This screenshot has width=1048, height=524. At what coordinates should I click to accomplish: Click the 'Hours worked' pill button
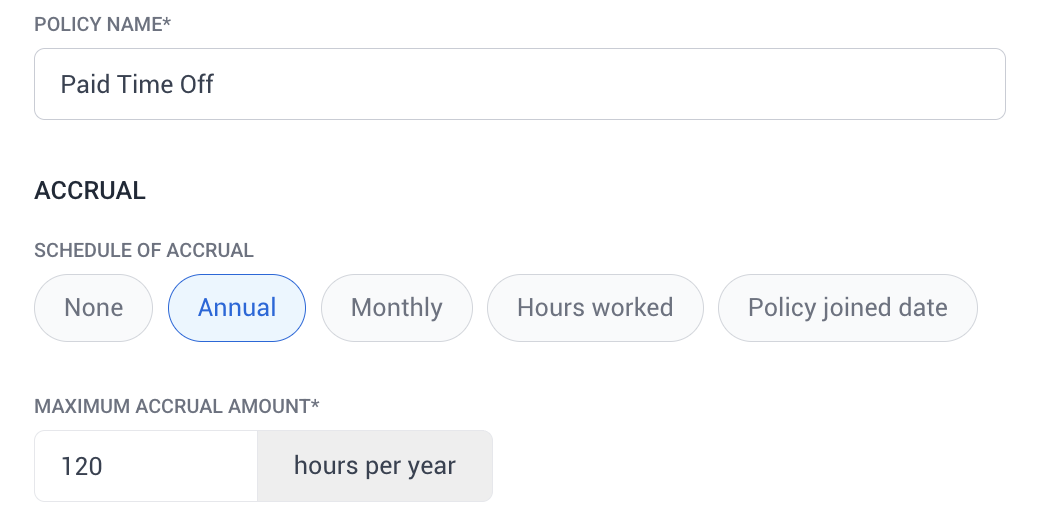click(x=595, y=308)
